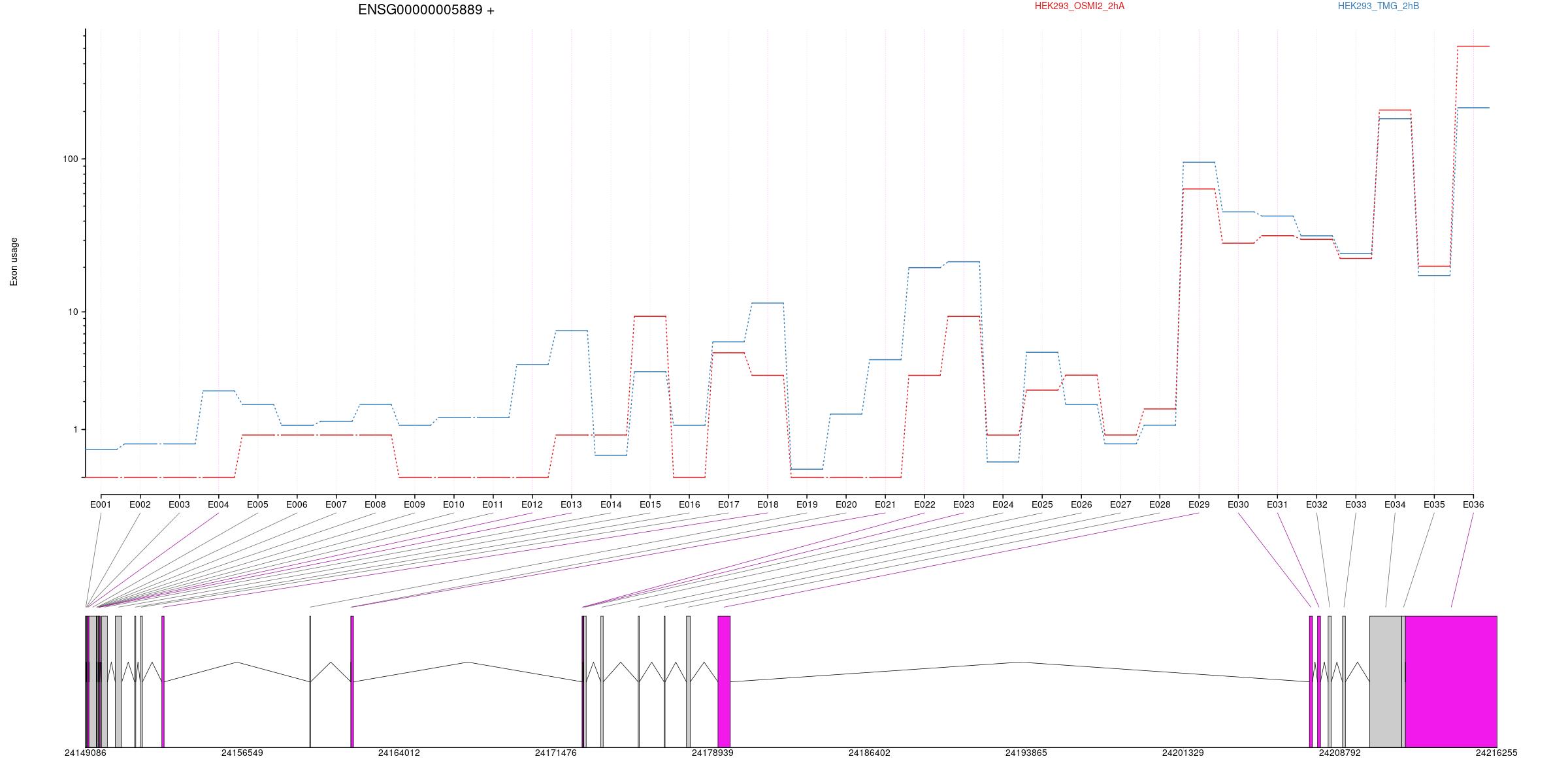The width and height of the screenshot is (1568, 784).
Task: Click exon label E021
Action: (885, 504)
